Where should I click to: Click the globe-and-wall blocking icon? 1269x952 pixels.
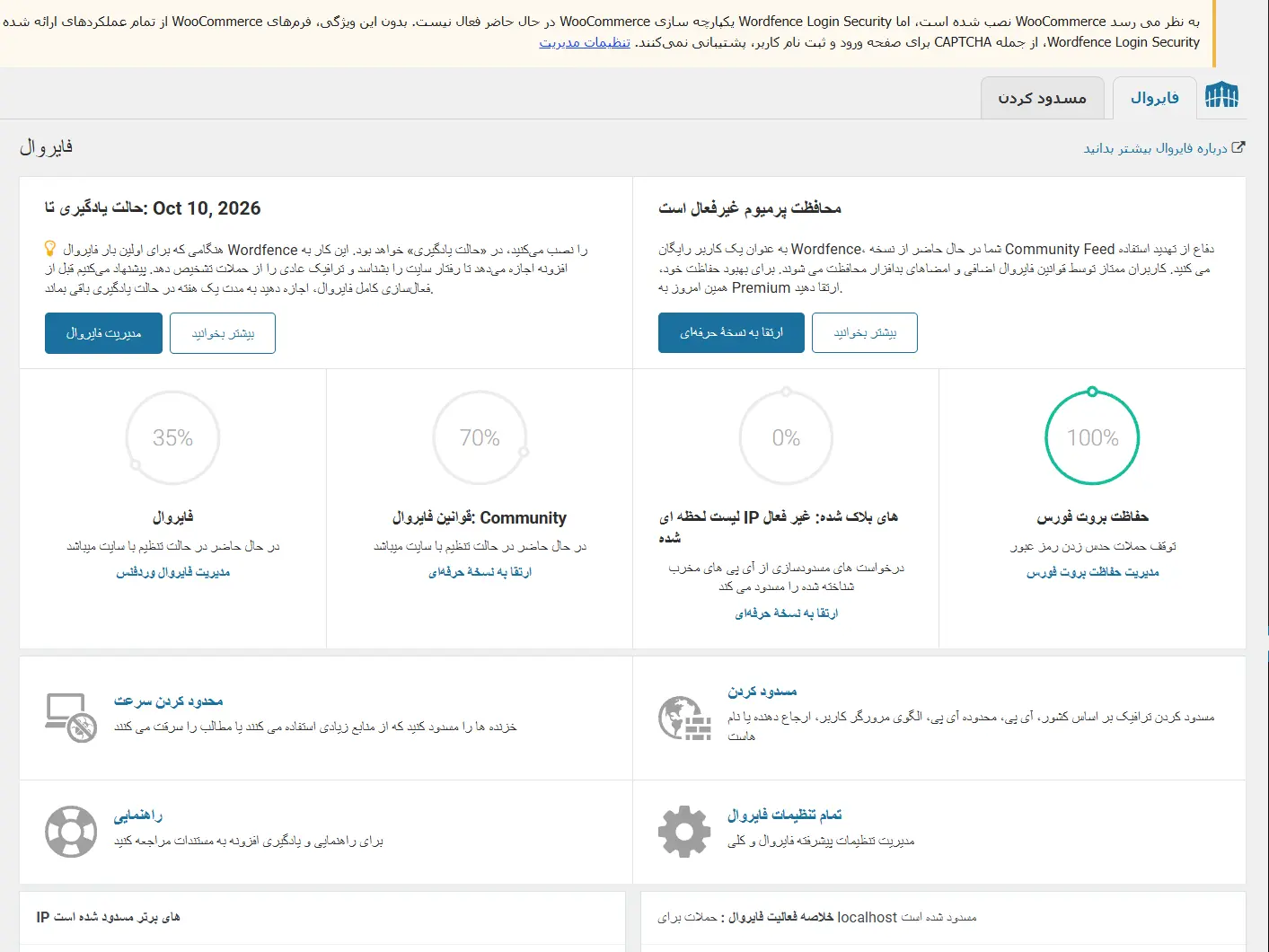684,718
